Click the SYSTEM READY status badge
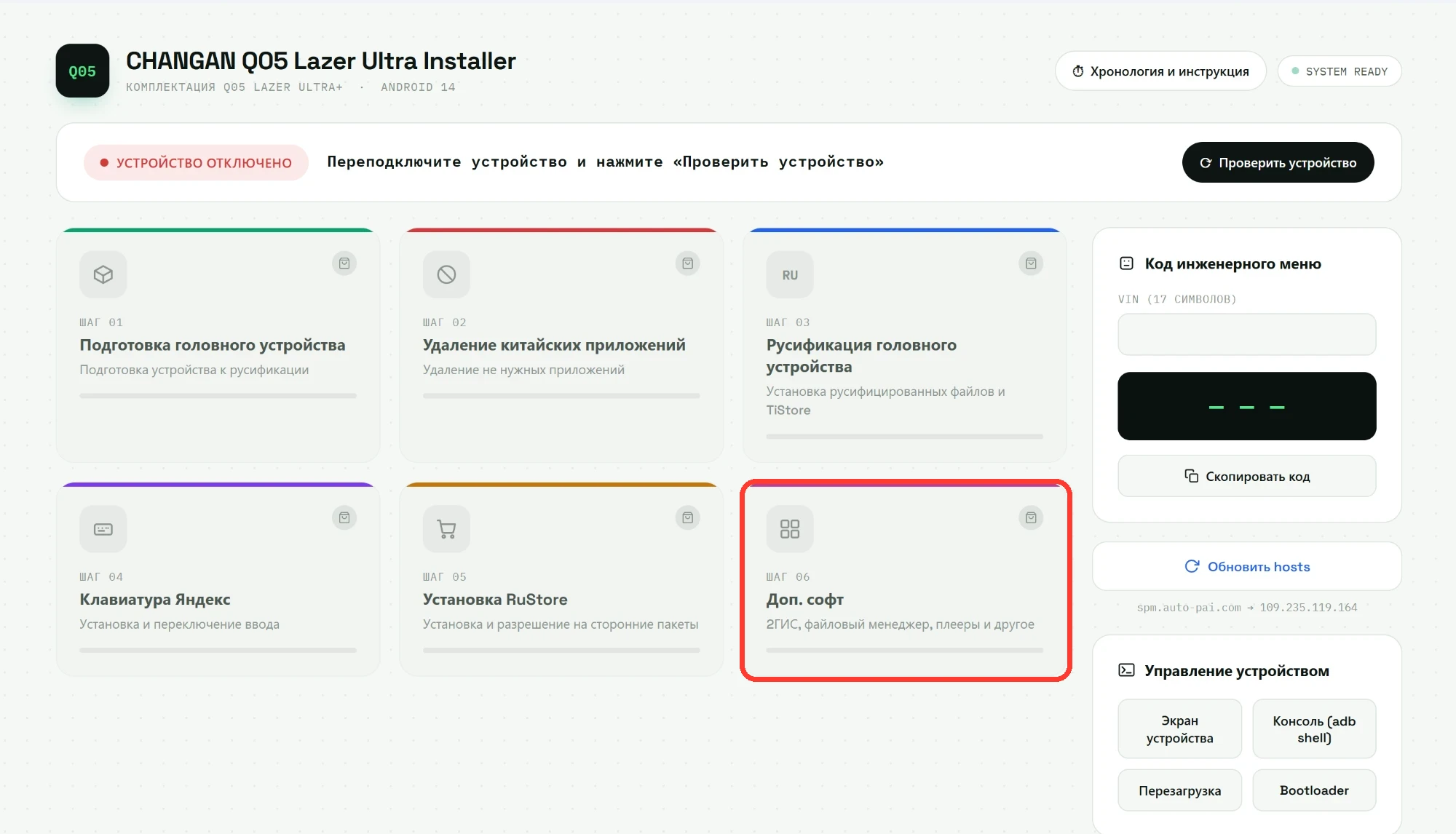The height and width of the screenshot is (834, 1456). (1339, 71)
